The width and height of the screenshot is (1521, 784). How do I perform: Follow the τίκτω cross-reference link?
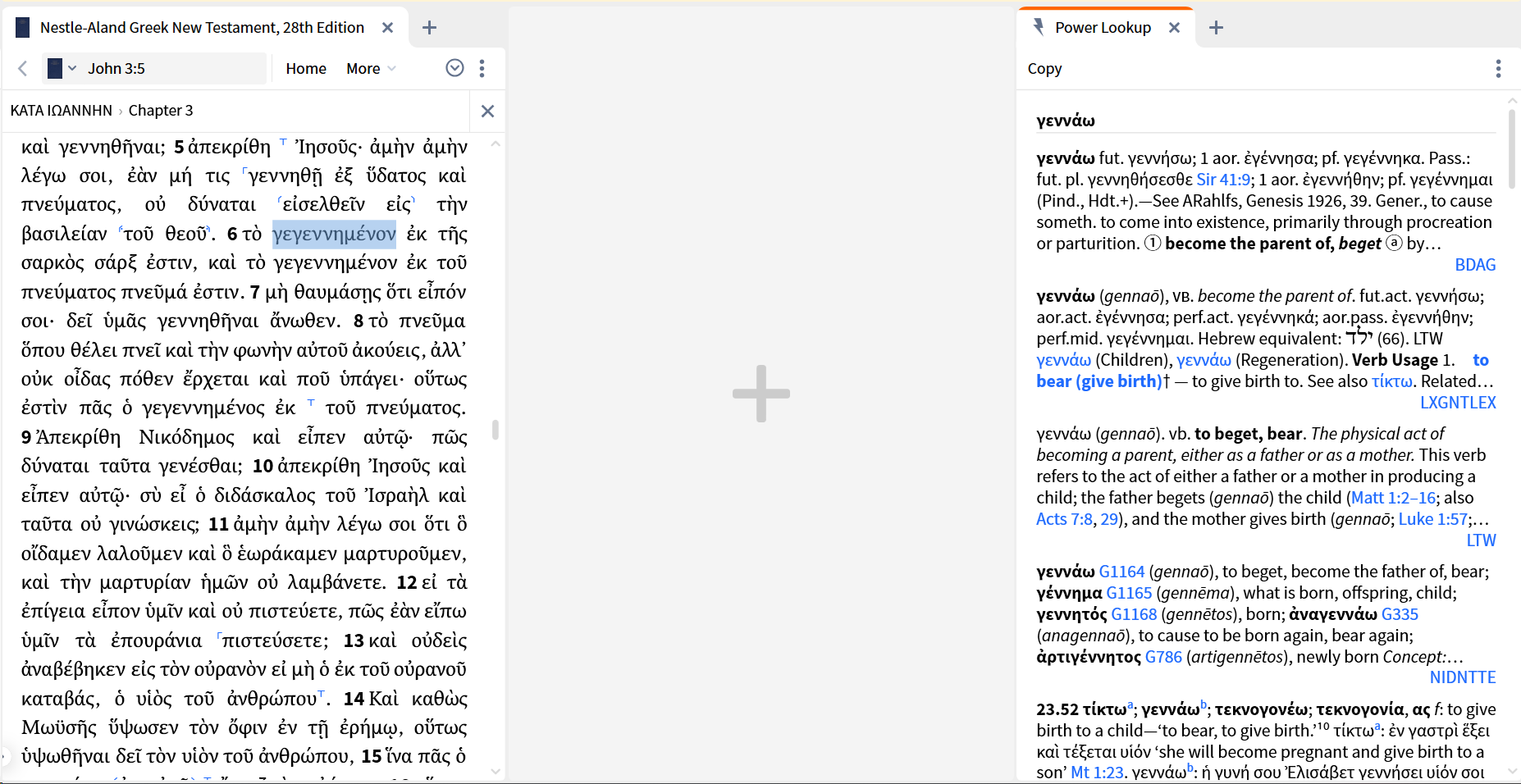point(1392,381)
